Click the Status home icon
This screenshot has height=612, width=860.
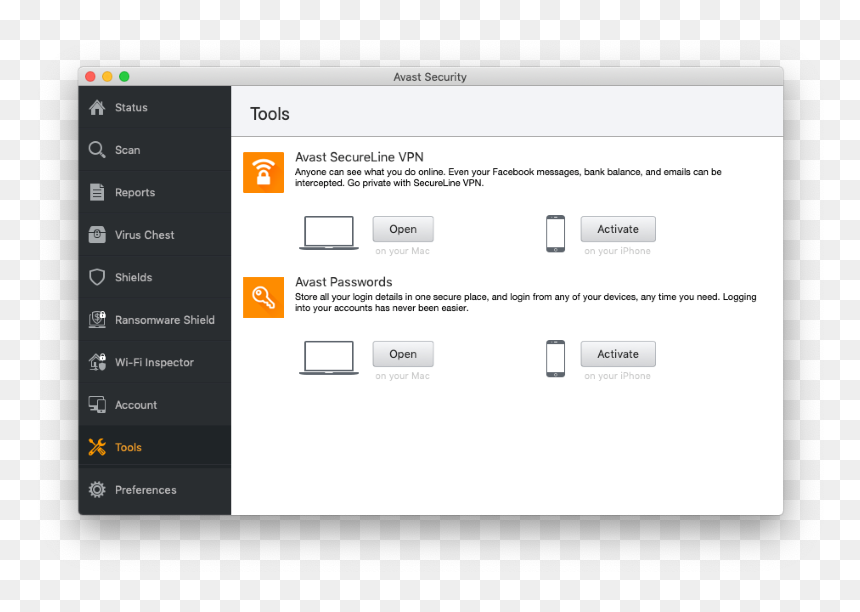tap(97, 107)
